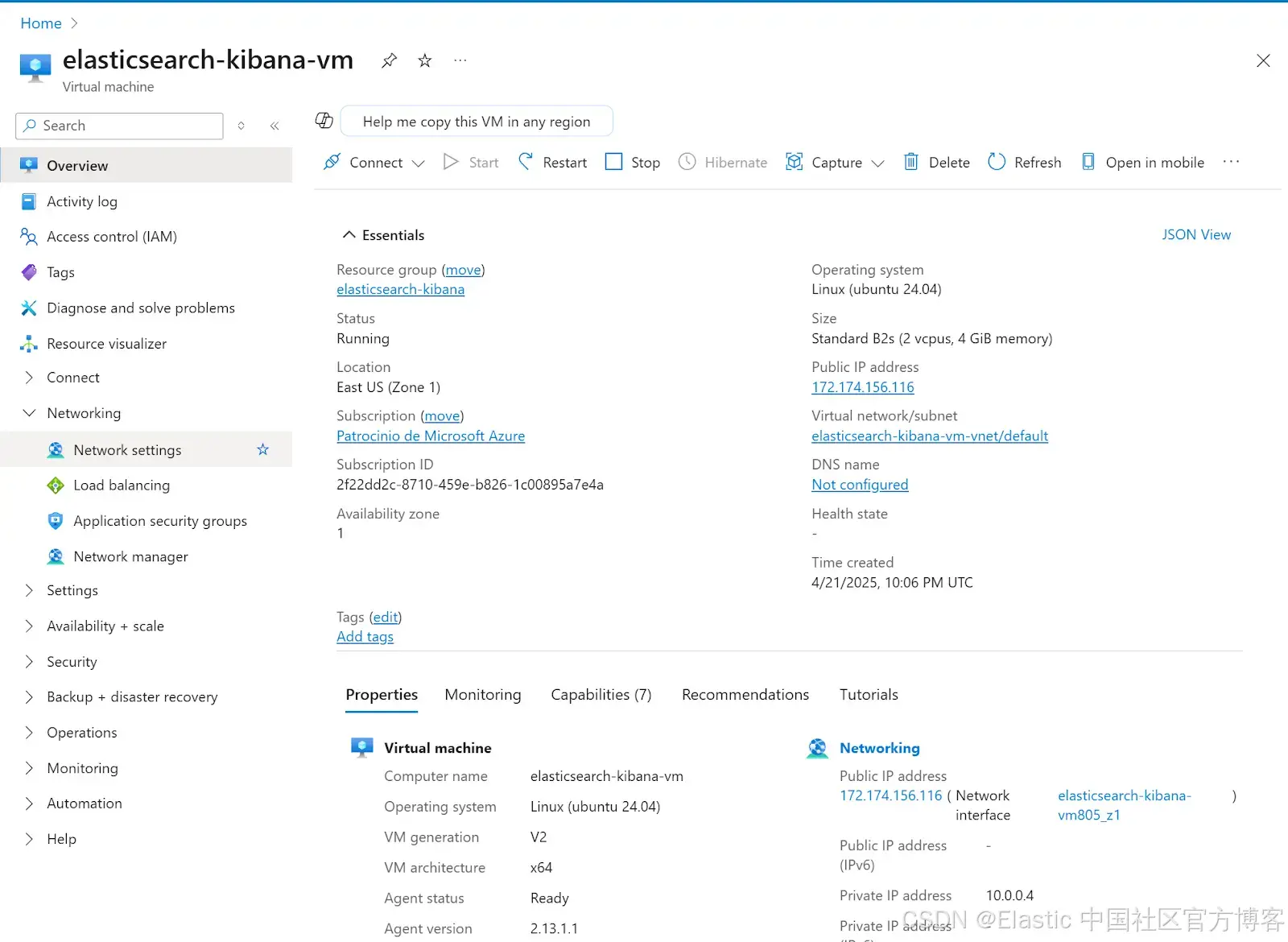The width and height of the screenshot is (1288, 942).
Task: Switch to the Monitoring tab
Action: tap(483, 695)
